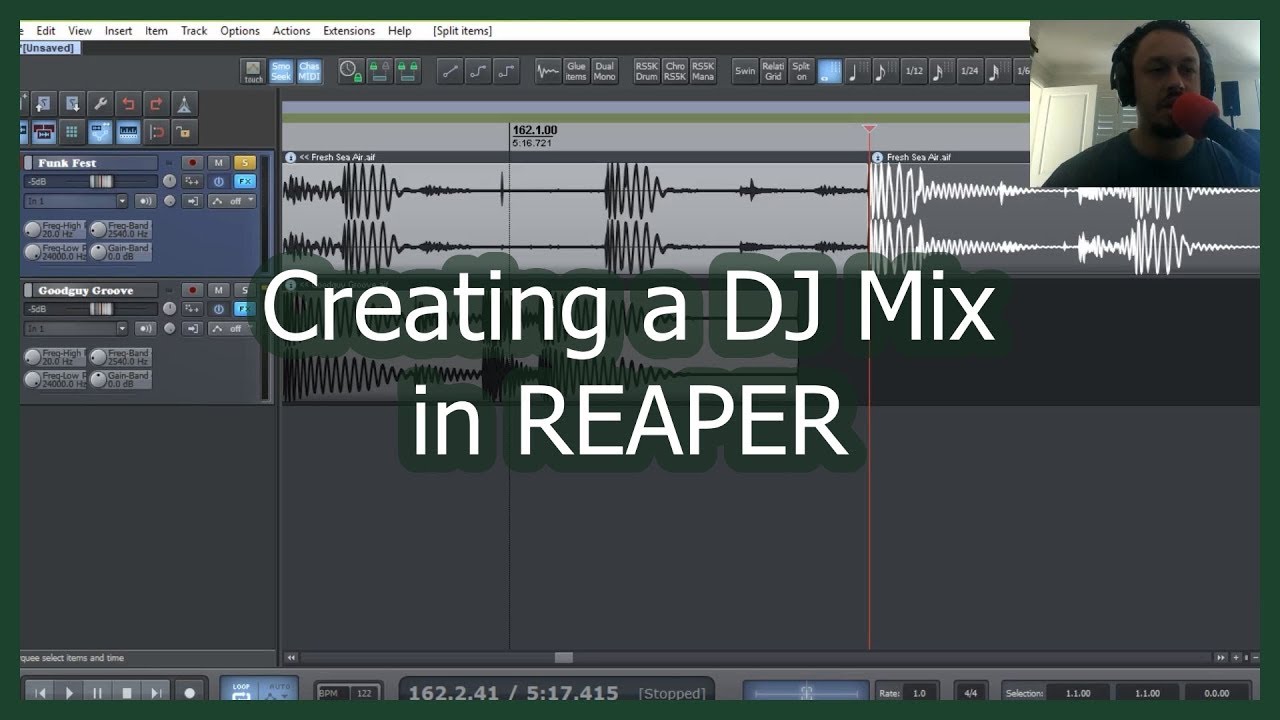This screenshot has width=1280, height=720.
Task: Arm record on Goodguy Groove track
Action: [192, 290]
